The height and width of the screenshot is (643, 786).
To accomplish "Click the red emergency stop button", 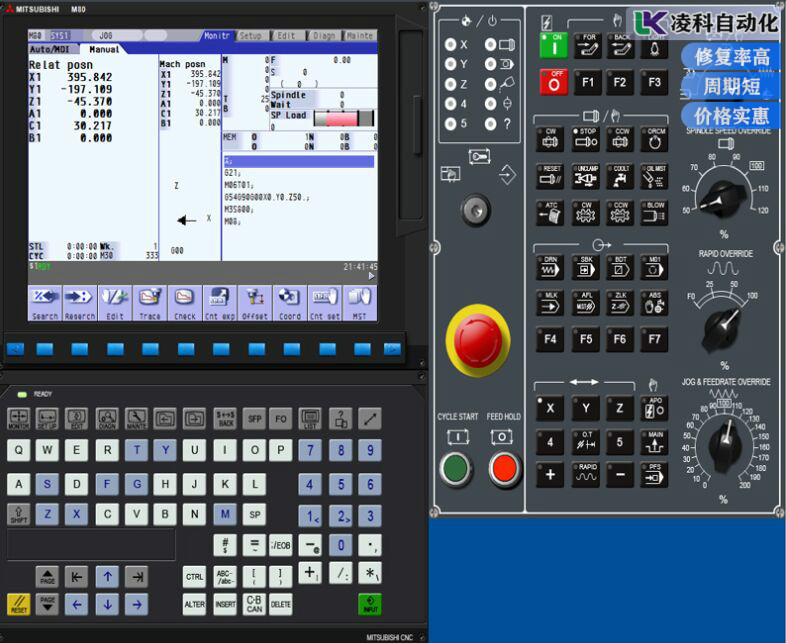I will [x=478, y=340].
